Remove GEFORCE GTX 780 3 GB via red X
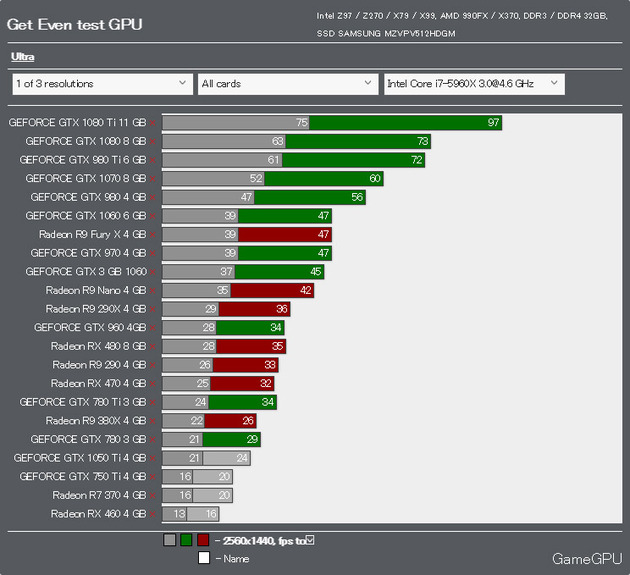Screen dimensions: 630x575 point(153,440)
